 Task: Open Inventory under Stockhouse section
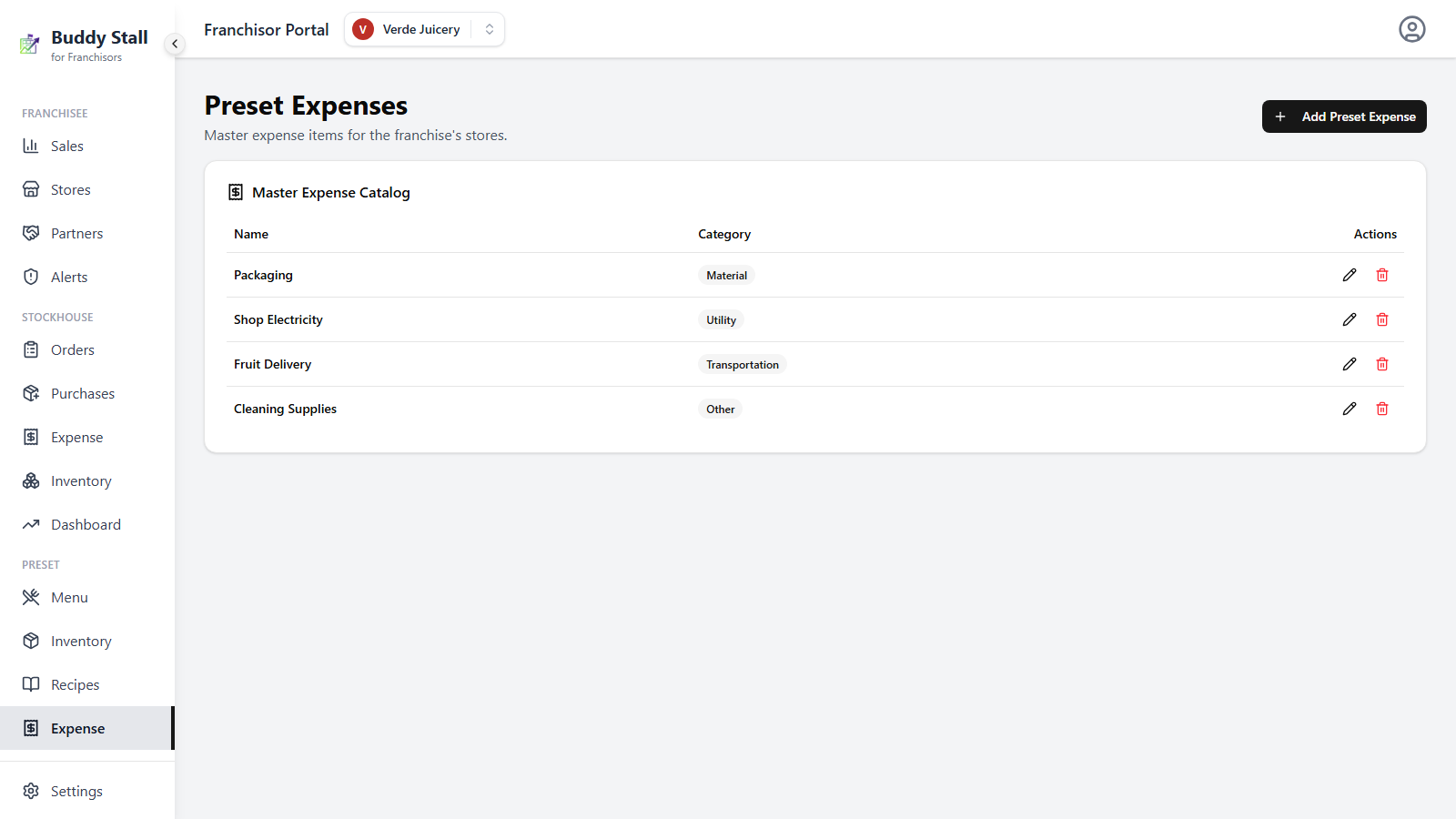(x=87, y=480)
